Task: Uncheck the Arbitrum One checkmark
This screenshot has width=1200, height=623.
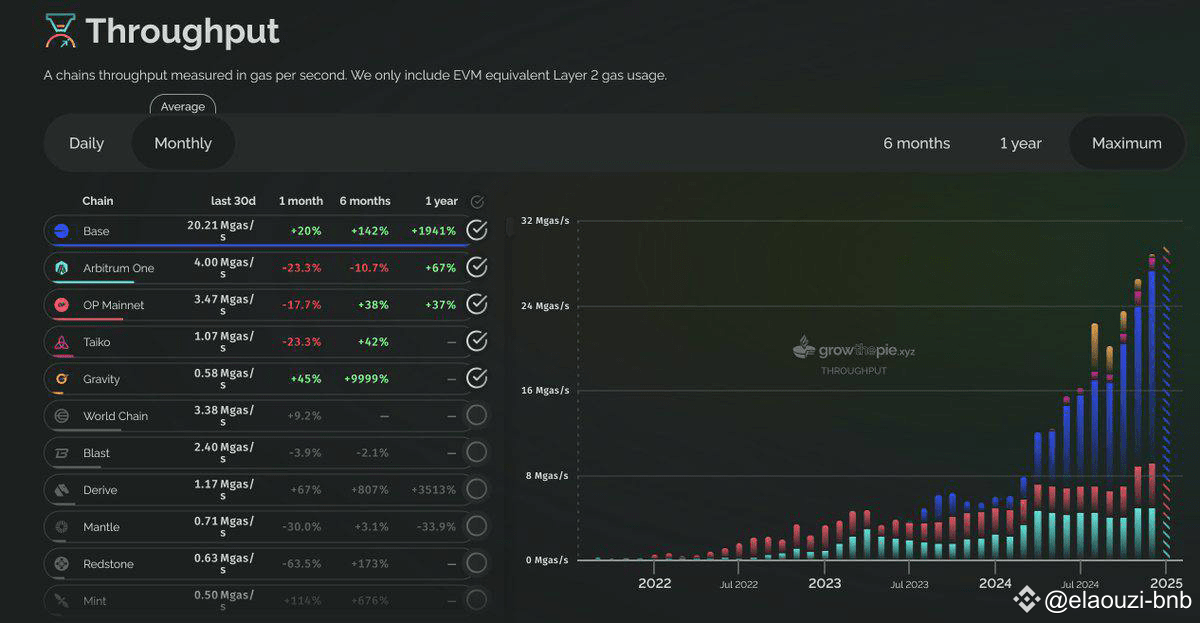Action: point(477,267)
